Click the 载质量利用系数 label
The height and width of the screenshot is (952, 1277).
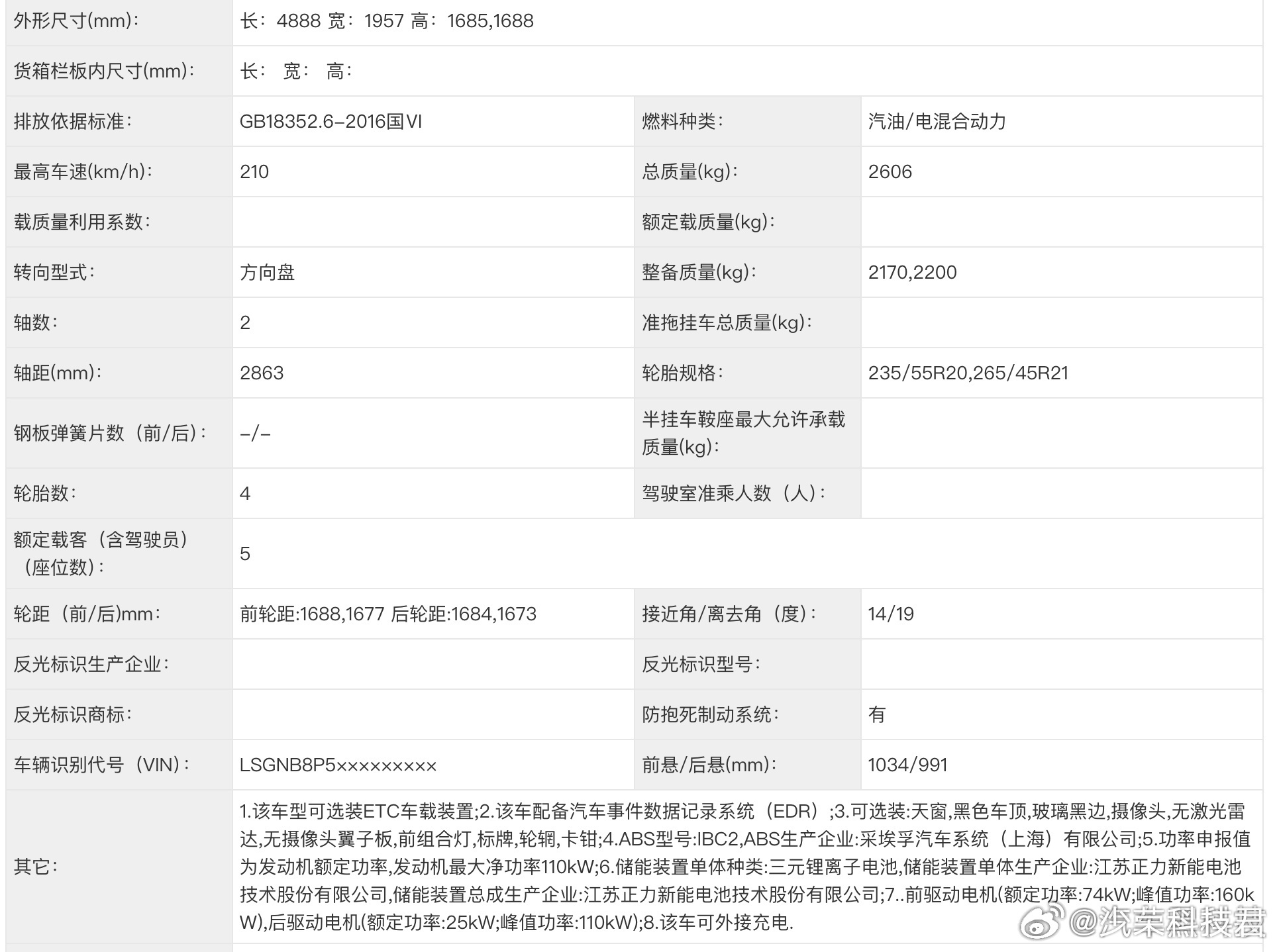point(82,222)
